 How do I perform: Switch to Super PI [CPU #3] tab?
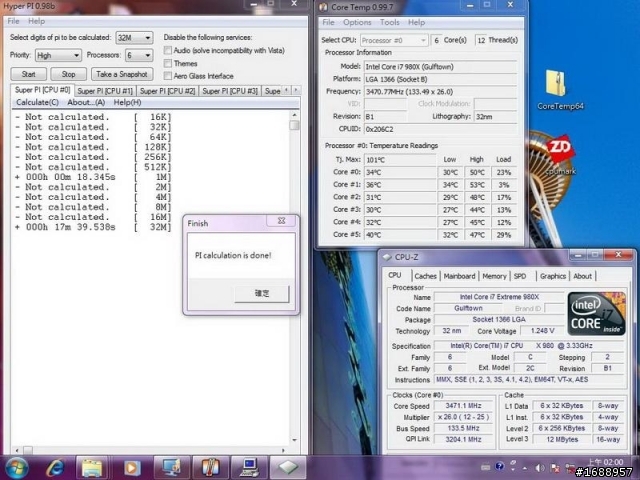[x=230, y=91]
